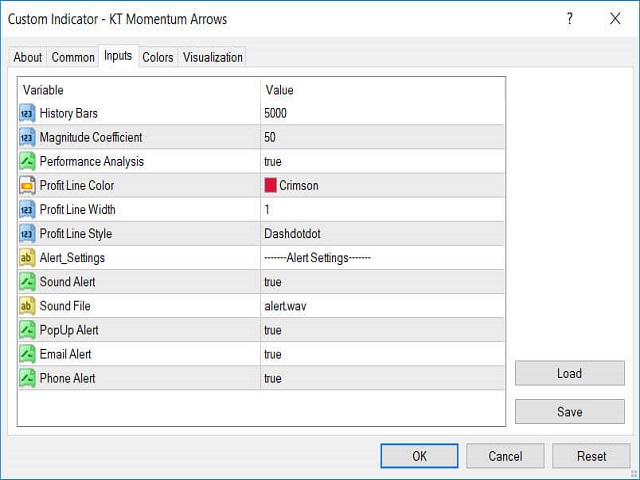Switch to the Visualization tab
Image resolution: width=640 pixels, height=480 pixels.
click(x=213, y=57)
